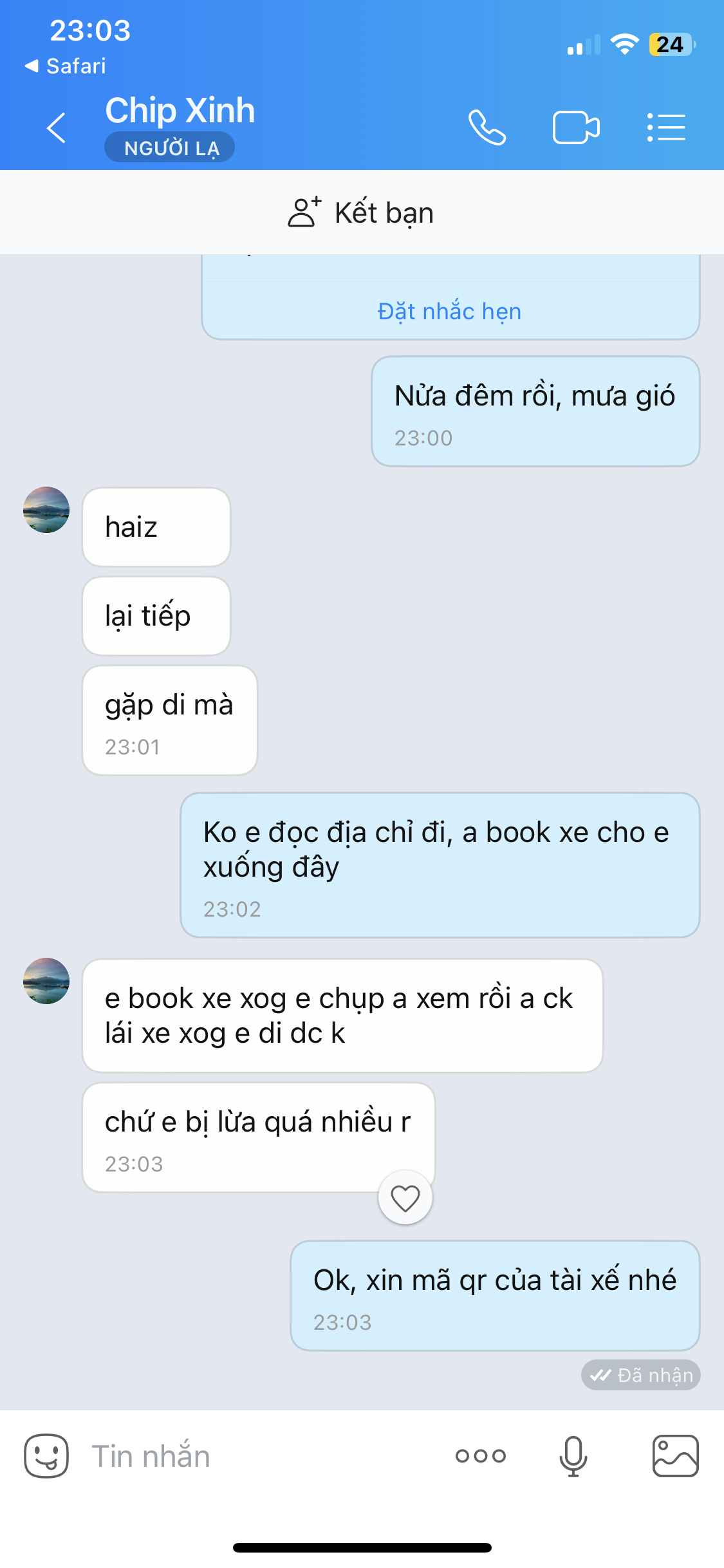Image resolution: width=724 pixels, height=1568 pixels.
Task: Open the three-dots more options
Action: pos(481,1456)
